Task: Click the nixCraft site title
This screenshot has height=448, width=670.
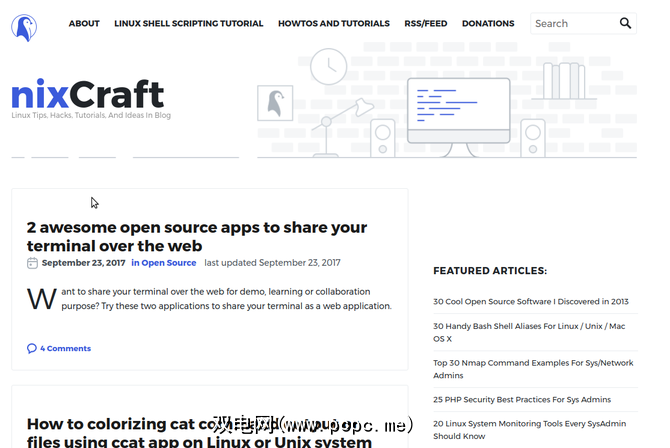Action: pyautogui.click(x=88, y=94)
